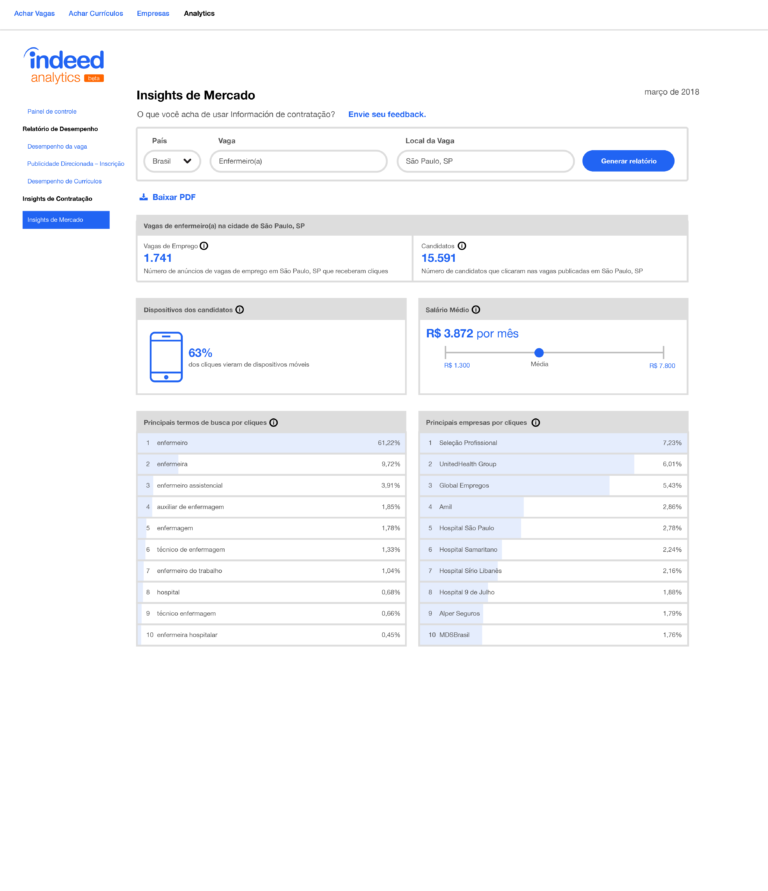Click the Insights de Mercado page heading
This screenshot has height=891, width=768.
pos(195,95)
